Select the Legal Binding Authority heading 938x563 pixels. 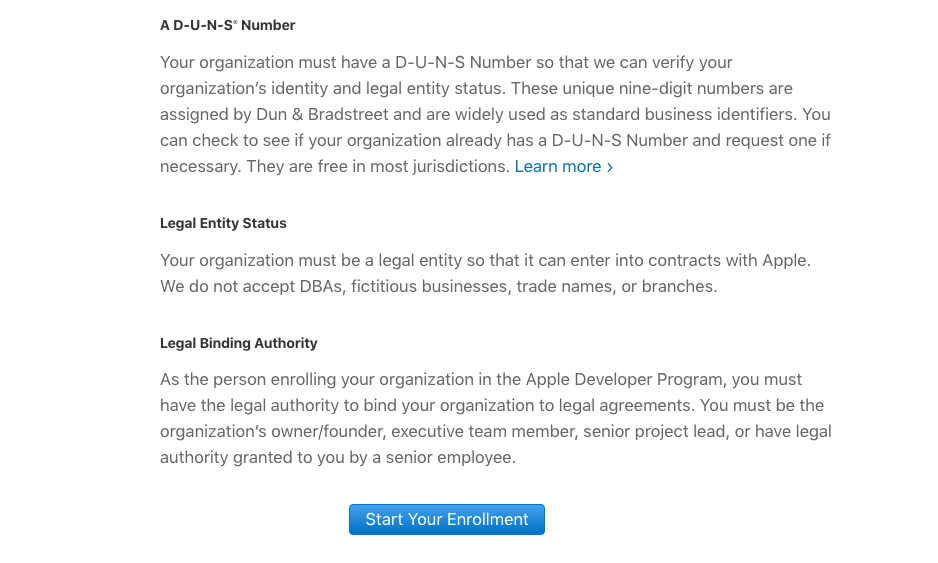pyautogui.click(x=239, y=343)
